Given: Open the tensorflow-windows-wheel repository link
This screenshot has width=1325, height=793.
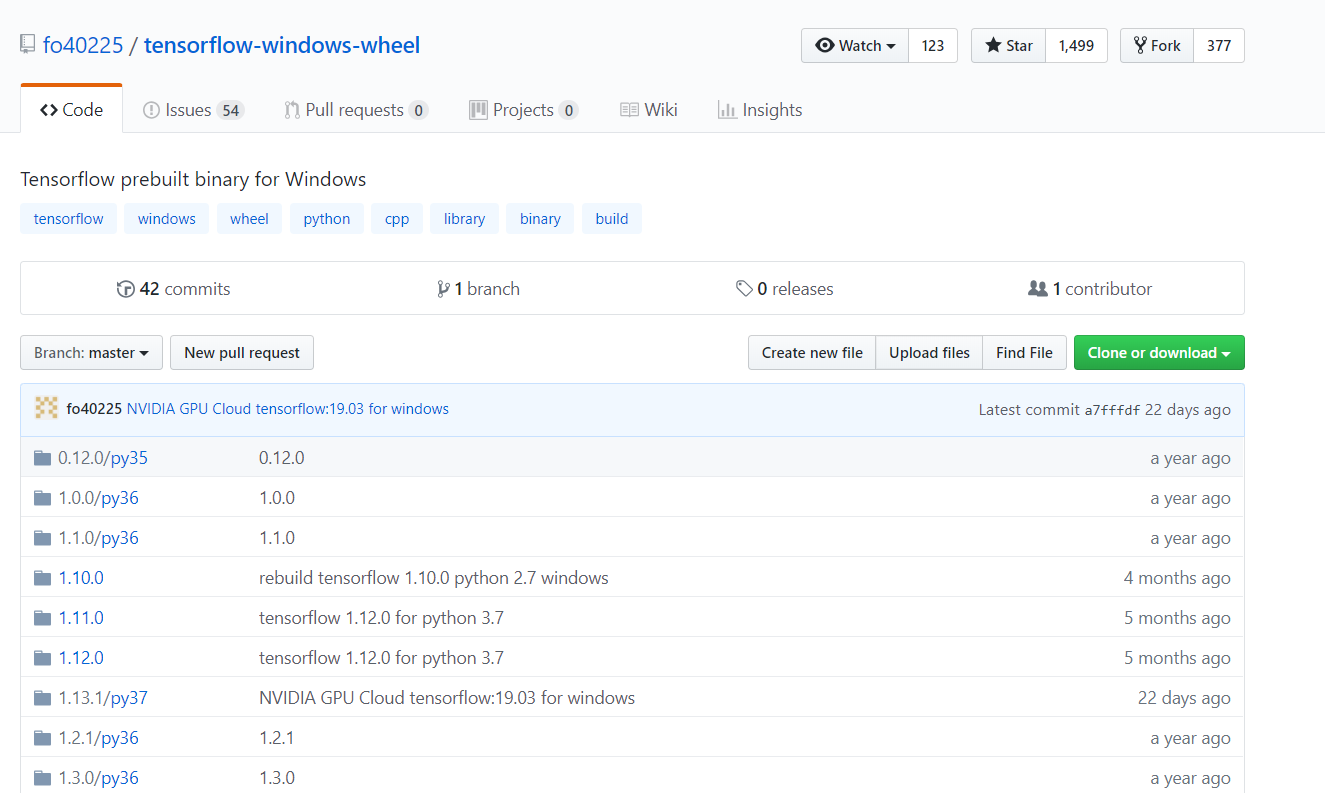Looking at the screenshot, I should coord(282,45).
